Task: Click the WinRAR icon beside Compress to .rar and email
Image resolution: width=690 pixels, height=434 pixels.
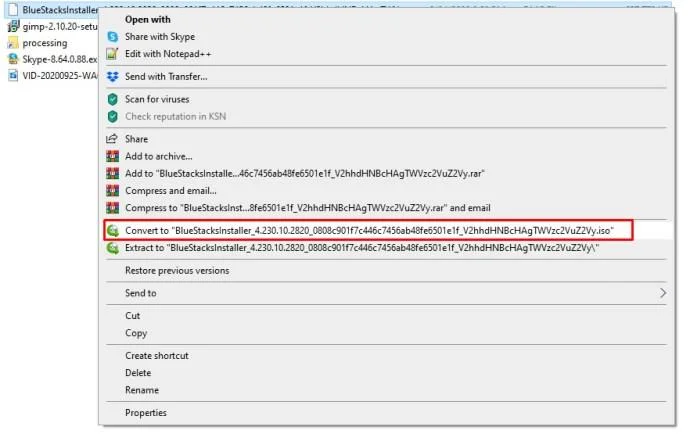Action: point(113,208)
